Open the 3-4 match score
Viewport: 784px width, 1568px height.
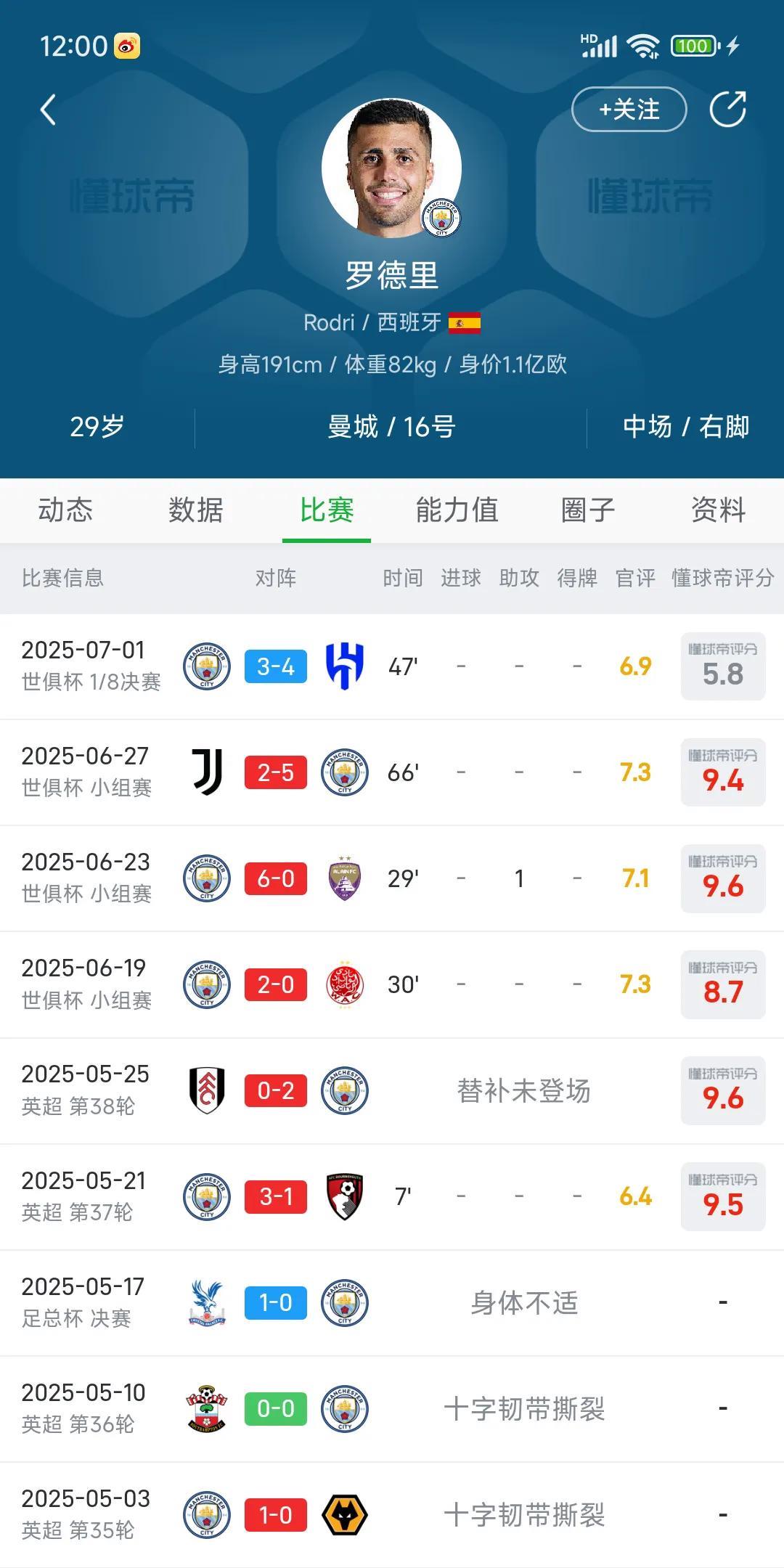(x=276, y=666)
